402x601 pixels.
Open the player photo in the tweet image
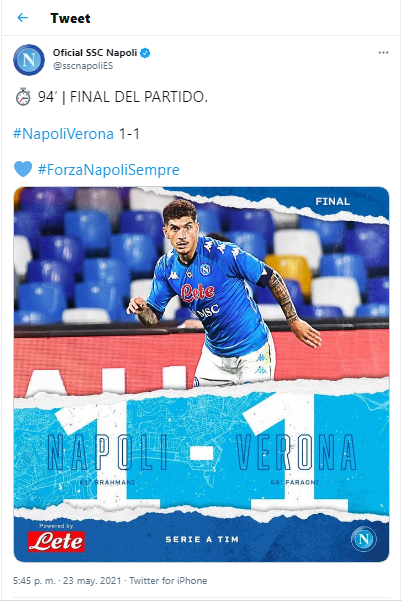pos(223,293)
